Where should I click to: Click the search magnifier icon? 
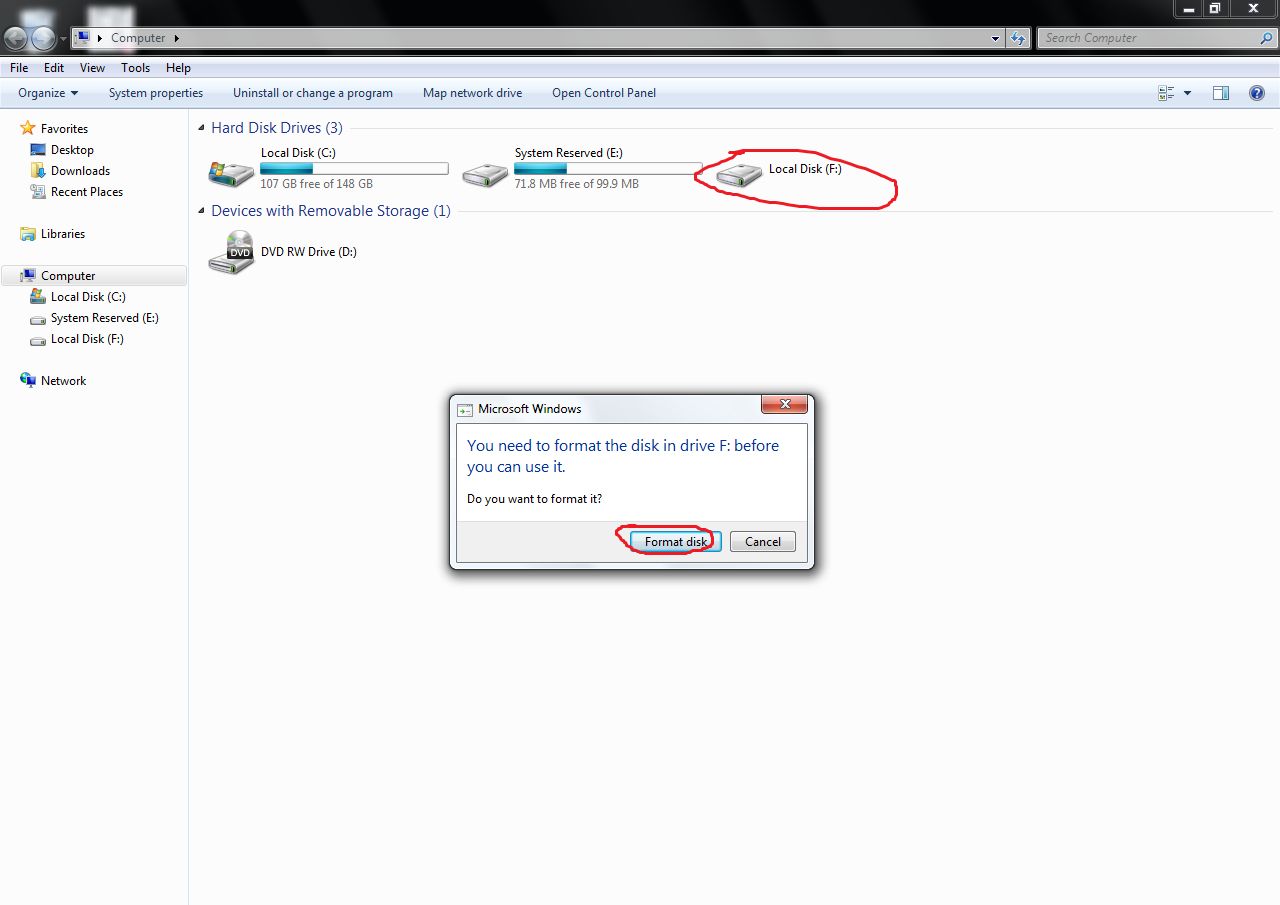click(x=1266, y=38)
